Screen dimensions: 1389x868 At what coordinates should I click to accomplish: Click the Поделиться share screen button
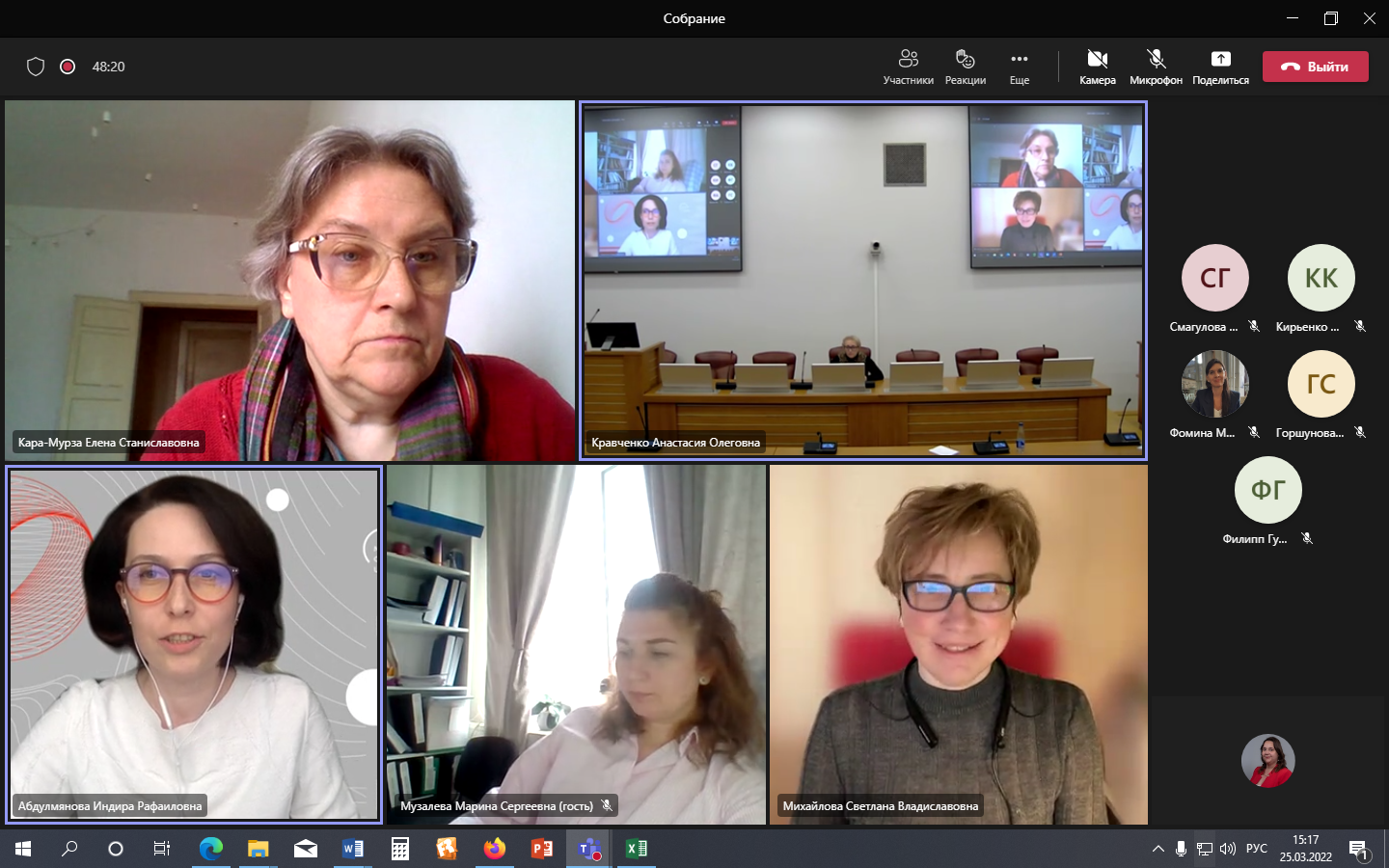click(x=1220, y=67)
